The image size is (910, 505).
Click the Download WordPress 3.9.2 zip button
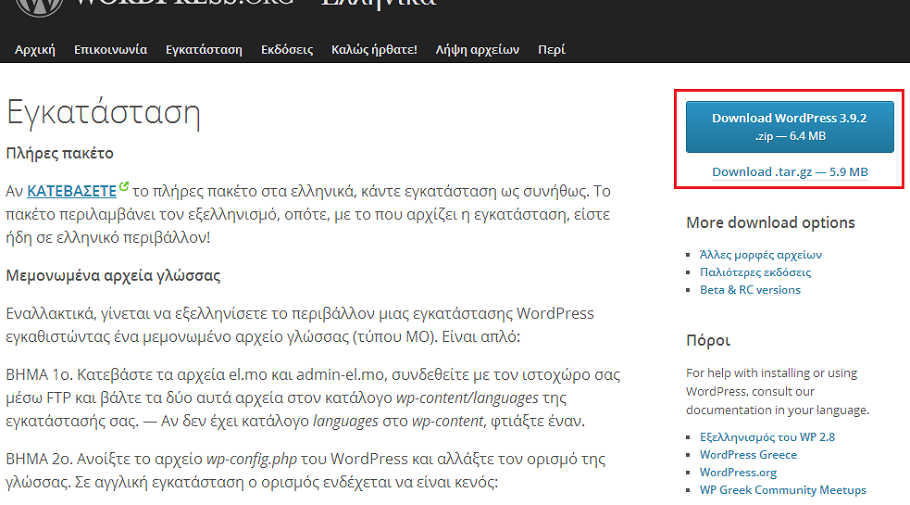point(790,127)
